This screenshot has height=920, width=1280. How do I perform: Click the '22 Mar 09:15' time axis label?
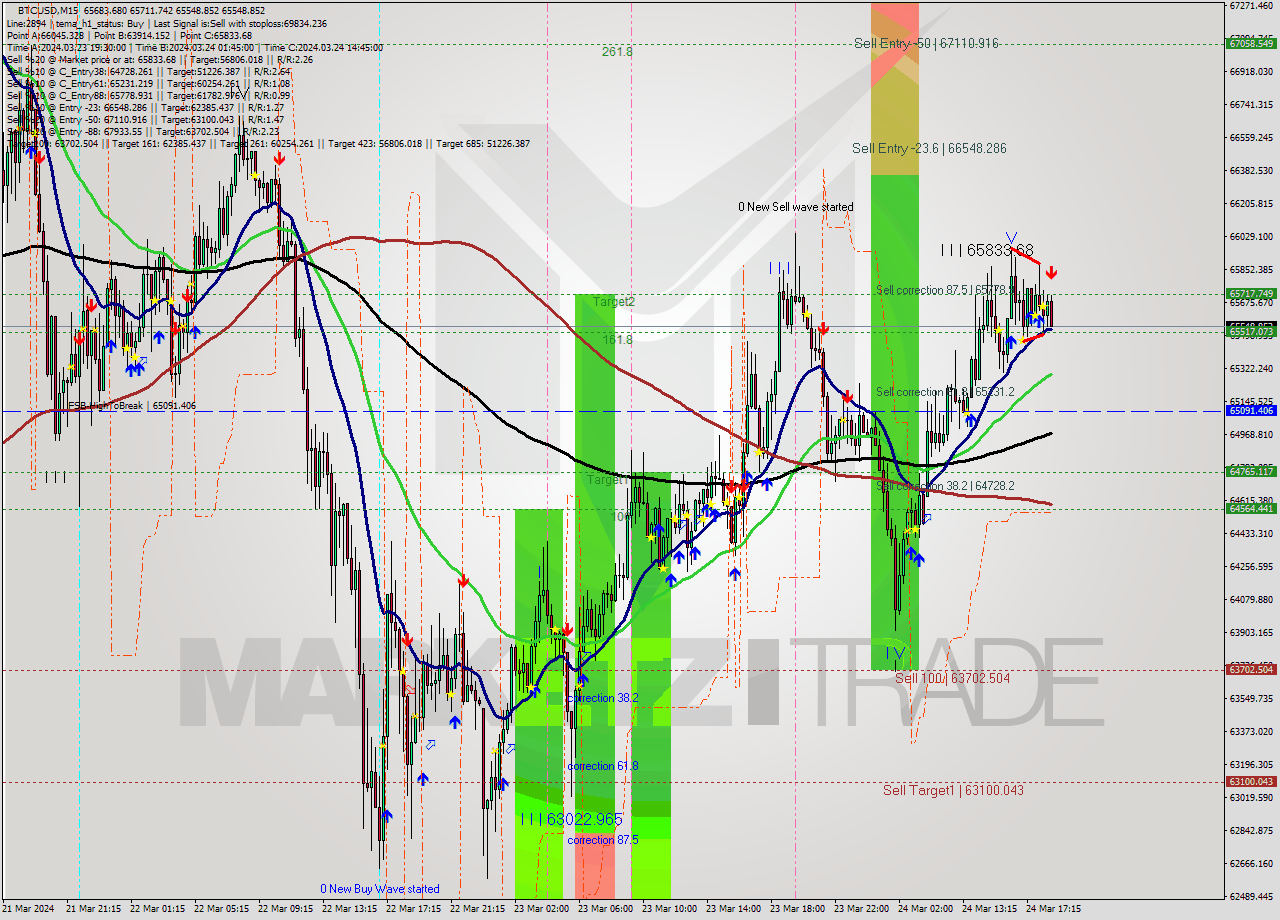click(286, 909)
